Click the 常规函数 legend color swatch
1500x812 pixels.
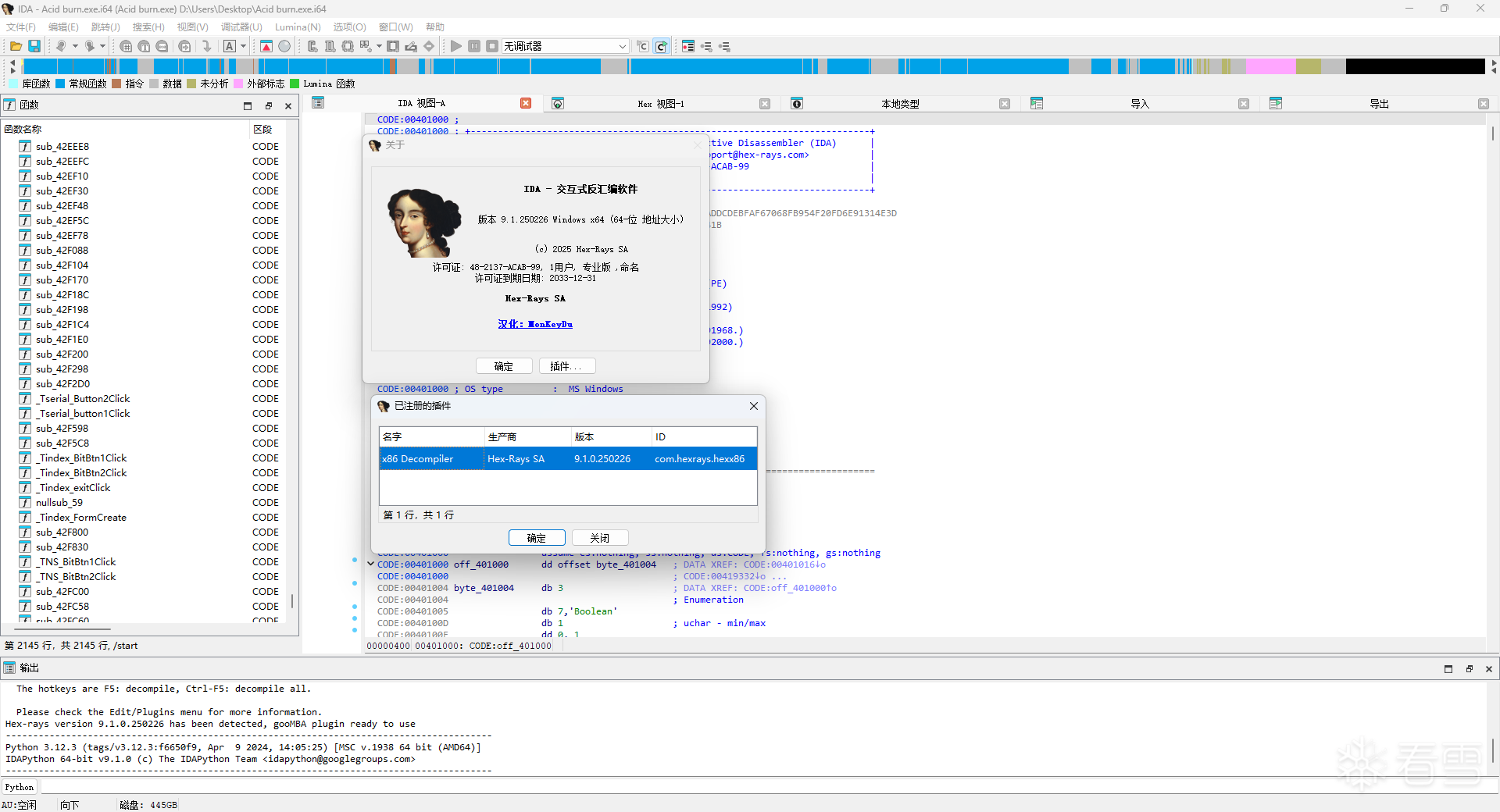60,84
